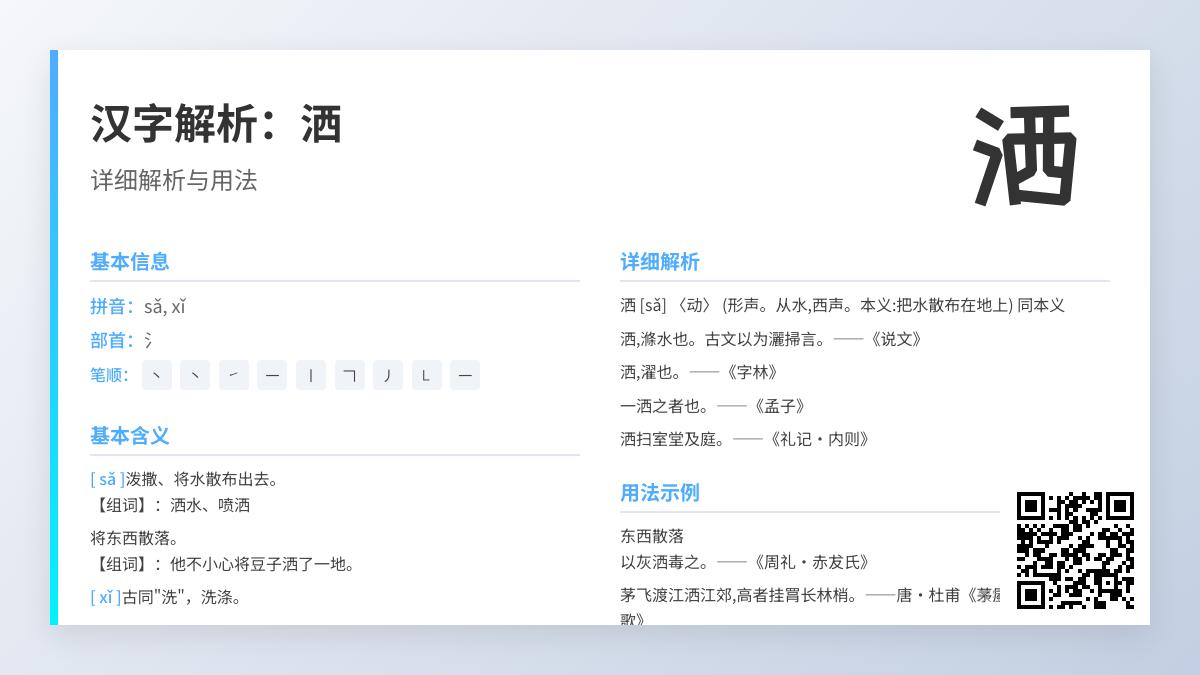
Task: Click the title 汉字解析：洒
Action: coord(217,125)
